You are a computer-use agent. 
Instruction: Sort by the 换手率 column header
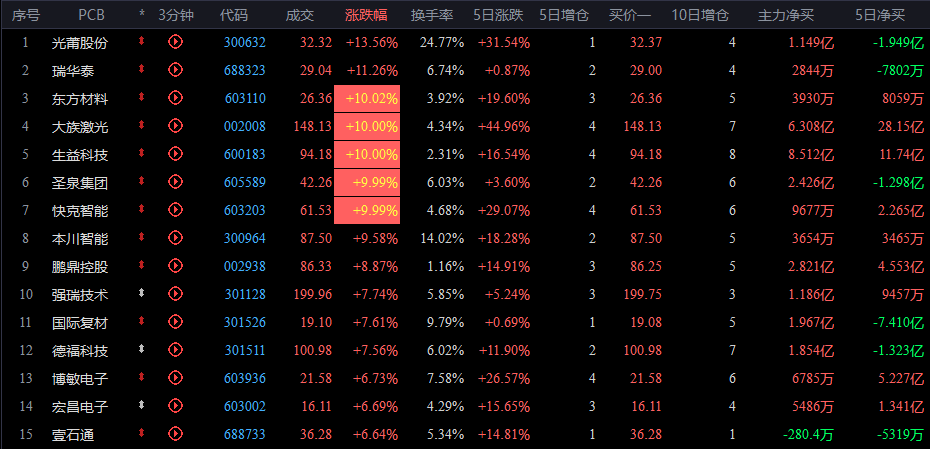[x=432, y=15]
